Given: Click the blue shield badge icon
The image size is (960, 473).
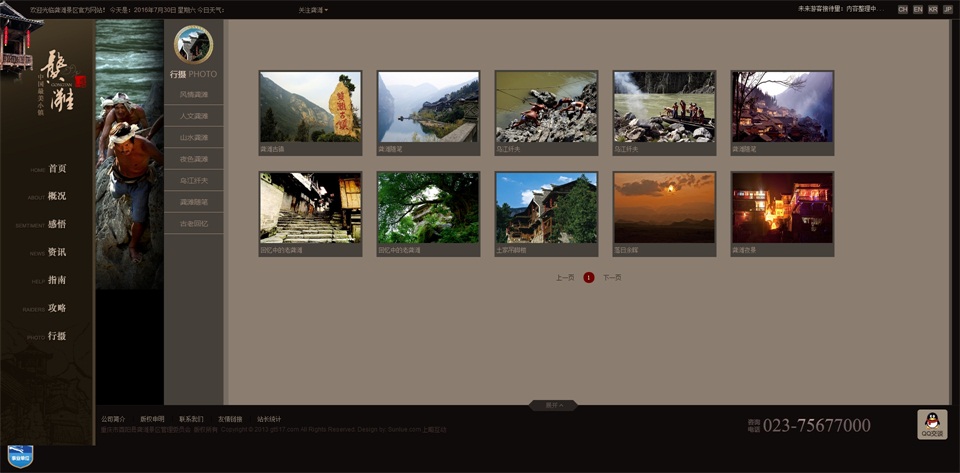Looking at the screenshot, I should [20, 456].
